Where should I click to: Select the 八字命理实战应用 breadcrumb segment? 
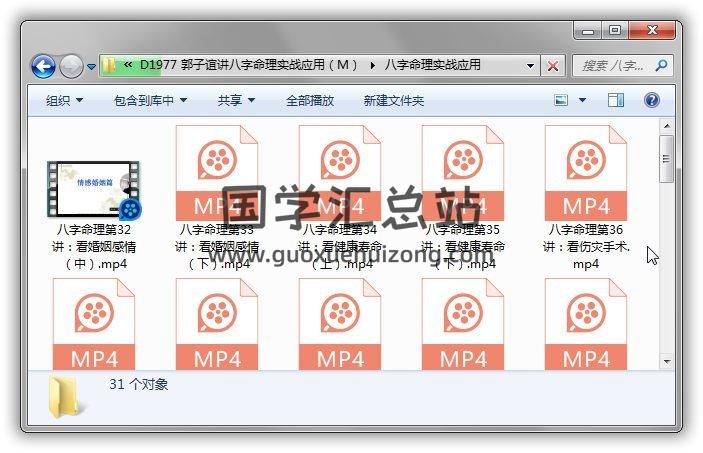[432, 65]
